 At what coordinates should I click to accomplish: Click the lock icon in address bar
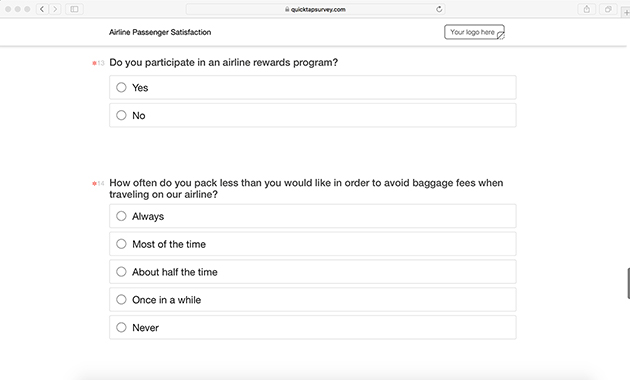(x=287, y=9)
